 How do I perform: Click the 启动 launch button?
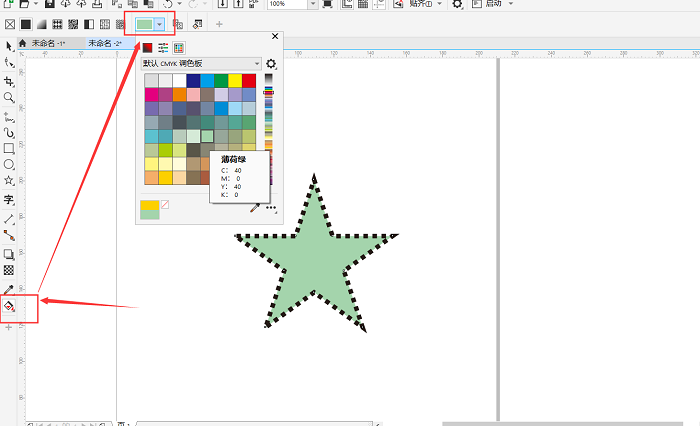click(493, 5)
